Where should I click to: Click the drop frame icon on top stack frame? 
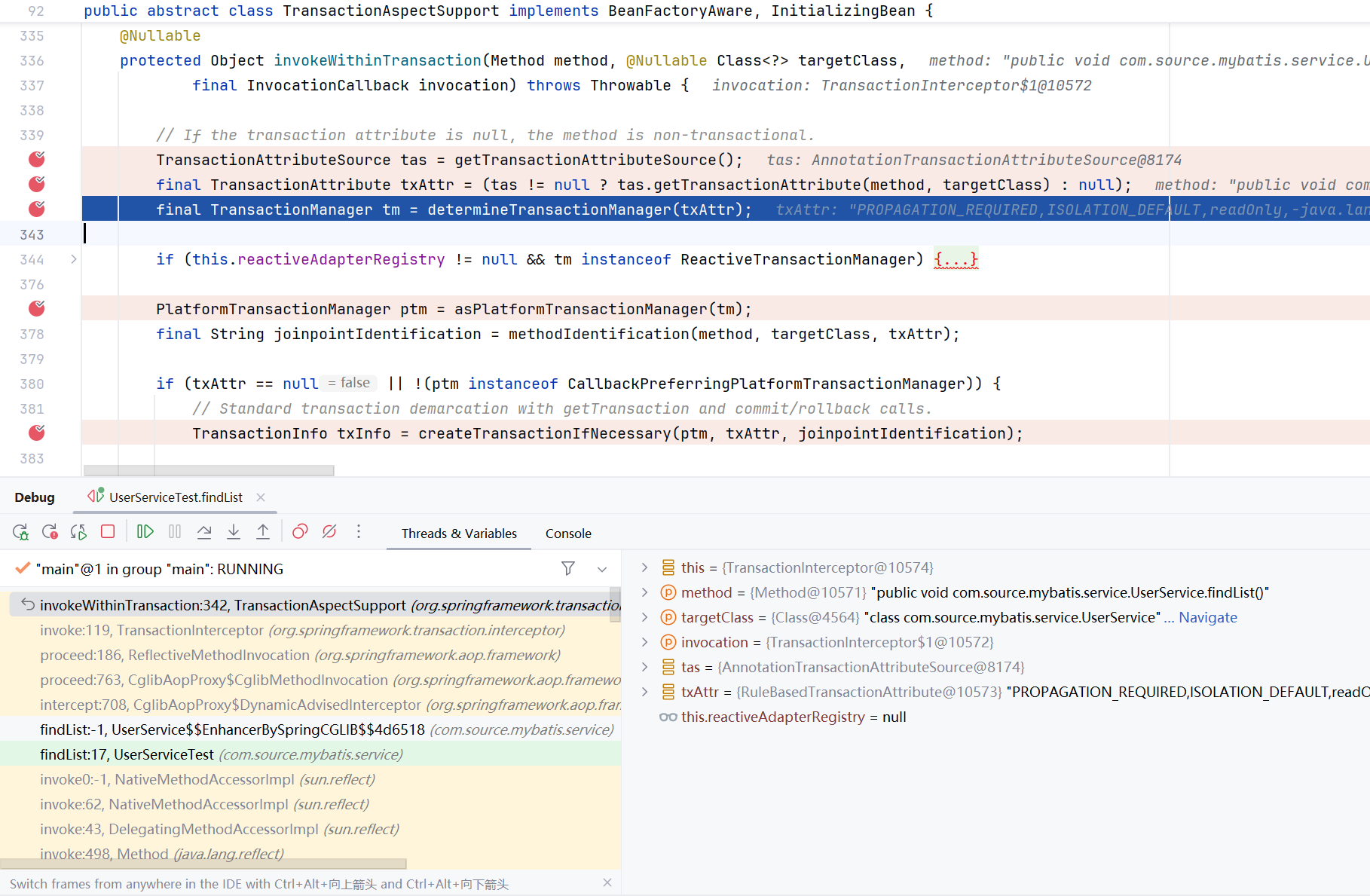click(28, 604)
